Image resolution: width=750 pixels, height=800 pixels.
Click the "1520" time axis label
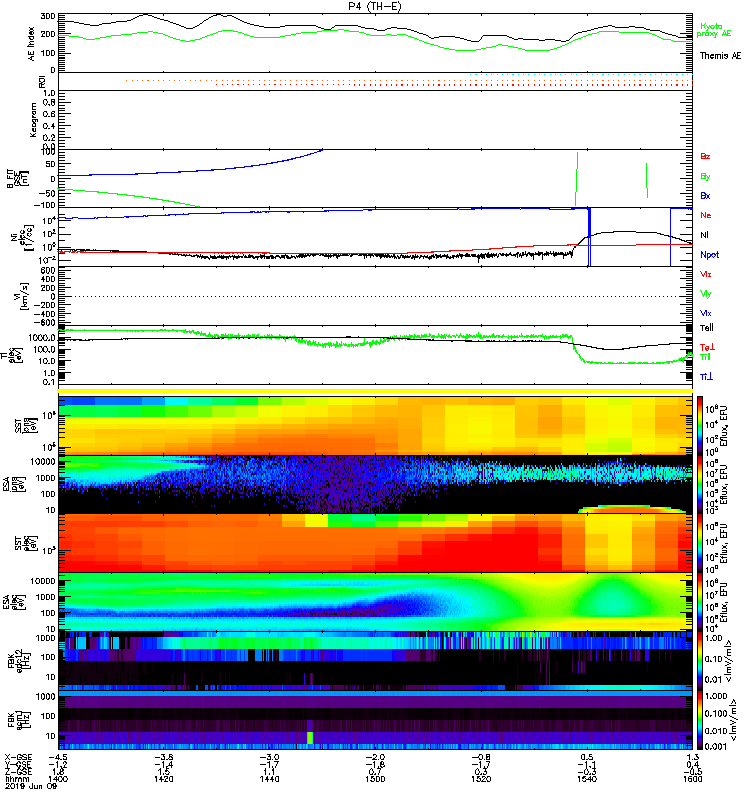[x=481, y=779]
